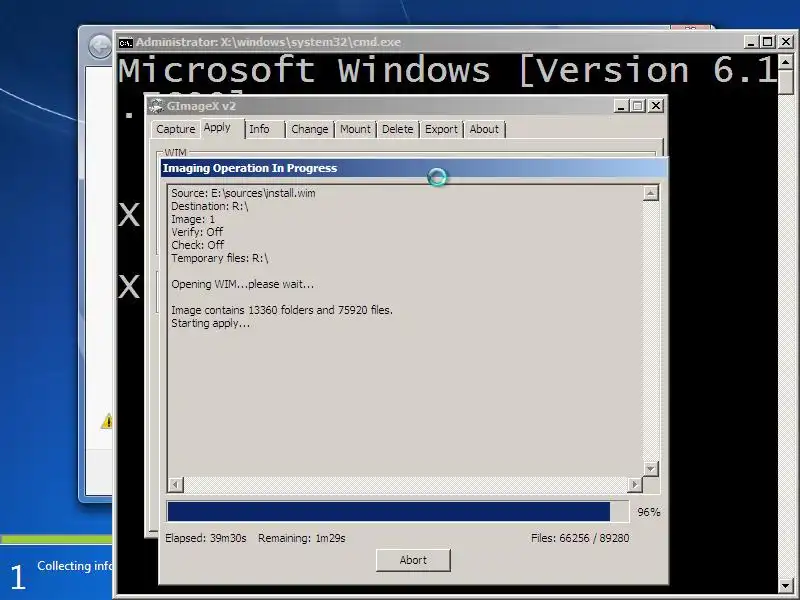Click the 'Elapsed: 39m30s' status
The width and height of the screenshot is (800, 600).
(206, 538)
